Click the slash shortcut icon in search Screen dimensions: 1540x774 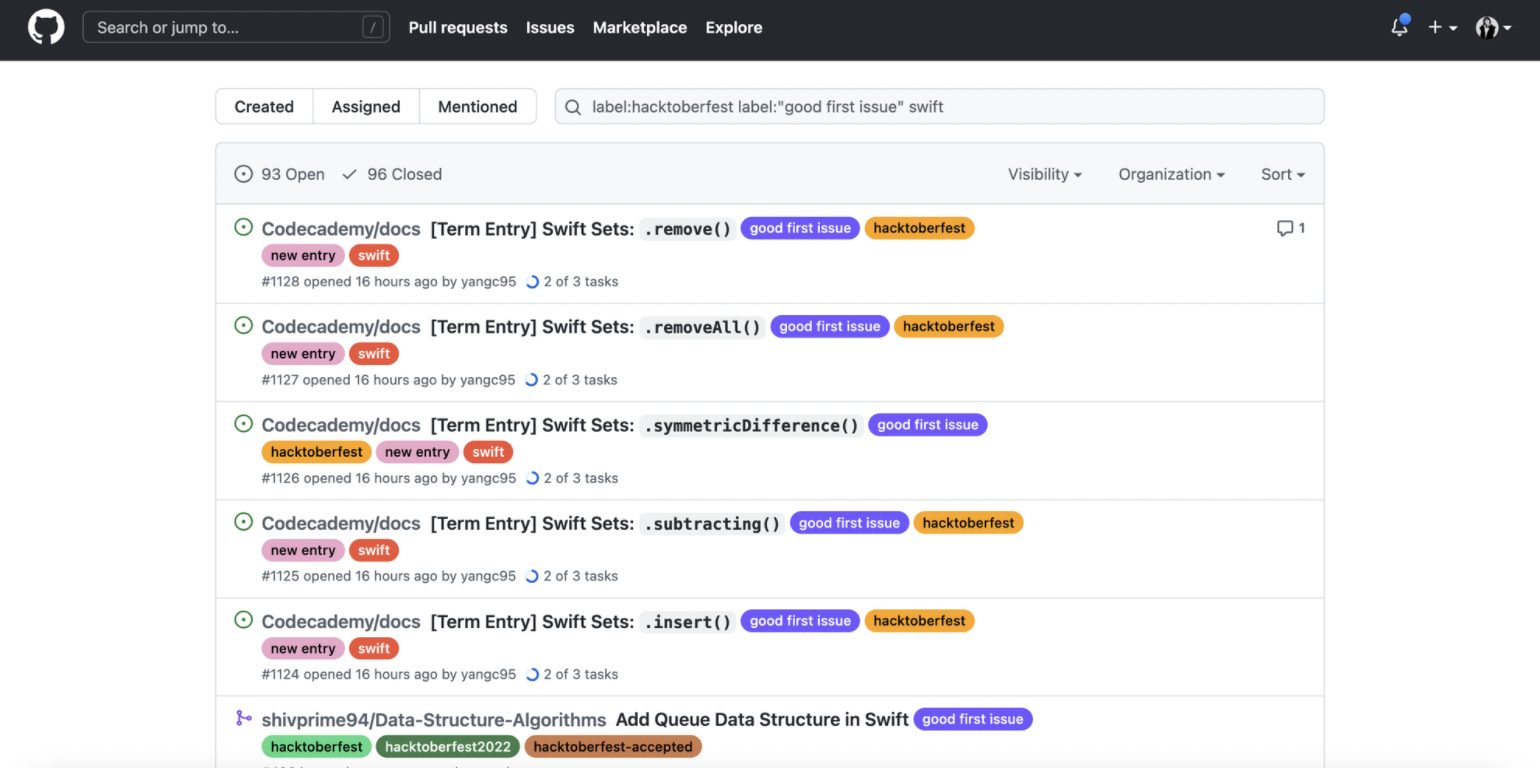[373, 28]
